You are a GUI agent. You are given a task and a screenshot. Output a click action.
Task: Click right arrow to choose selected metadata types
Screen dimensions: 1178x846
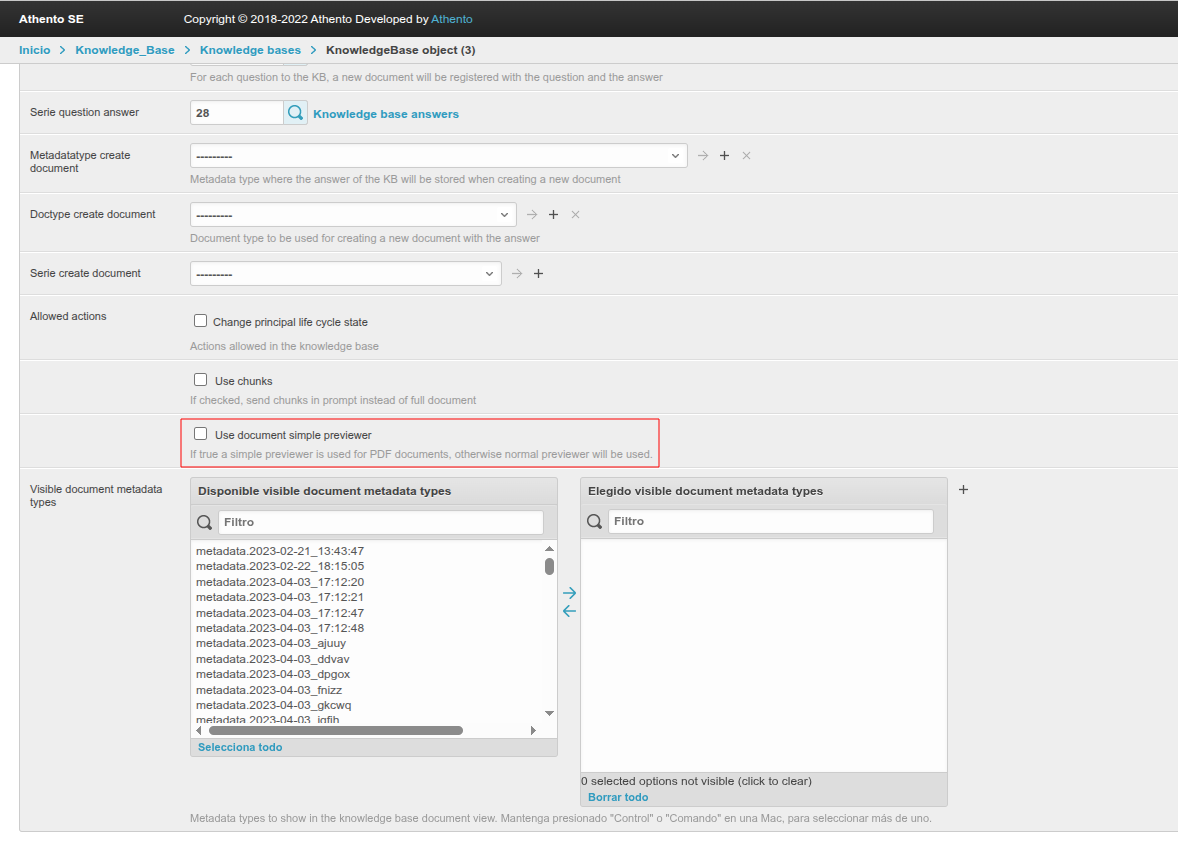569,593
